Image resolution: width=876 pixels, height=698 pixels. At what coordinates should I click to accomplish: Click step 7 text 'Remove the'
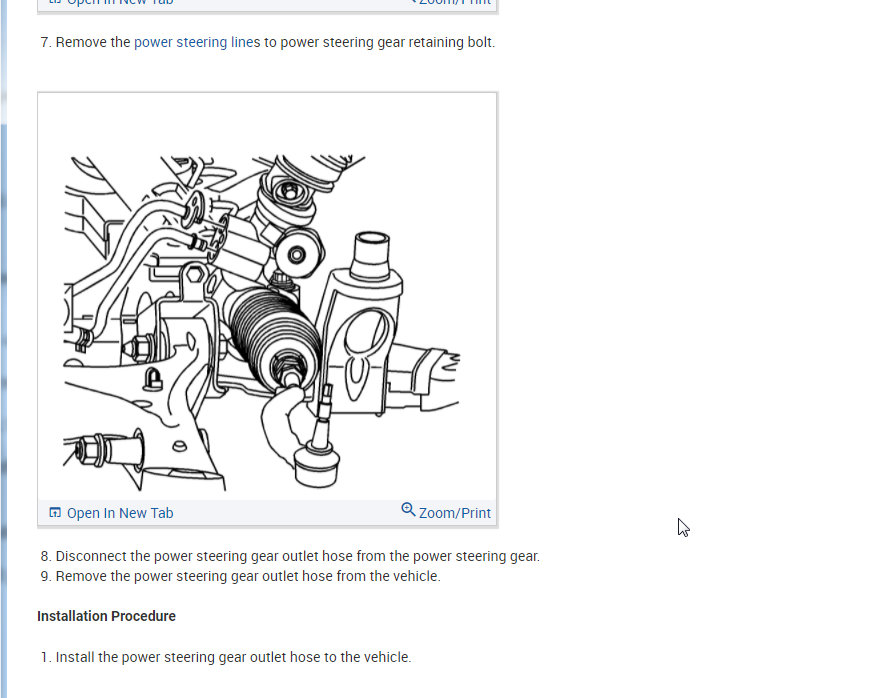pyautogui.click(x=93, y=42)
